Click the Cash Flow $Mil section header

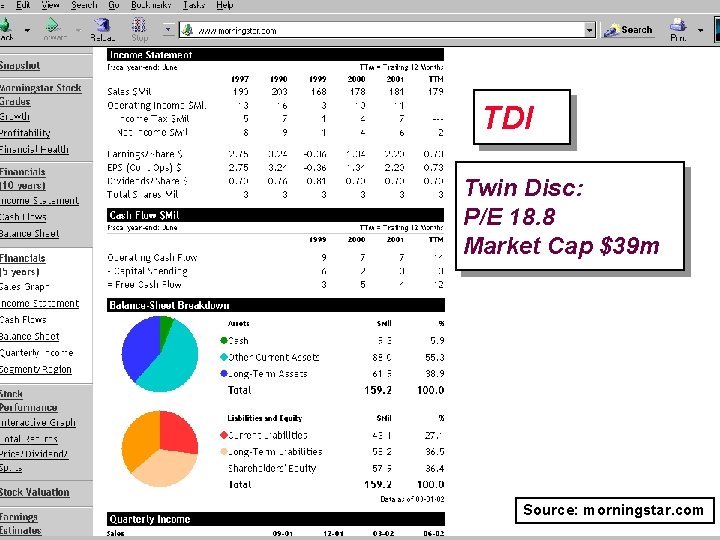point(276,215)
